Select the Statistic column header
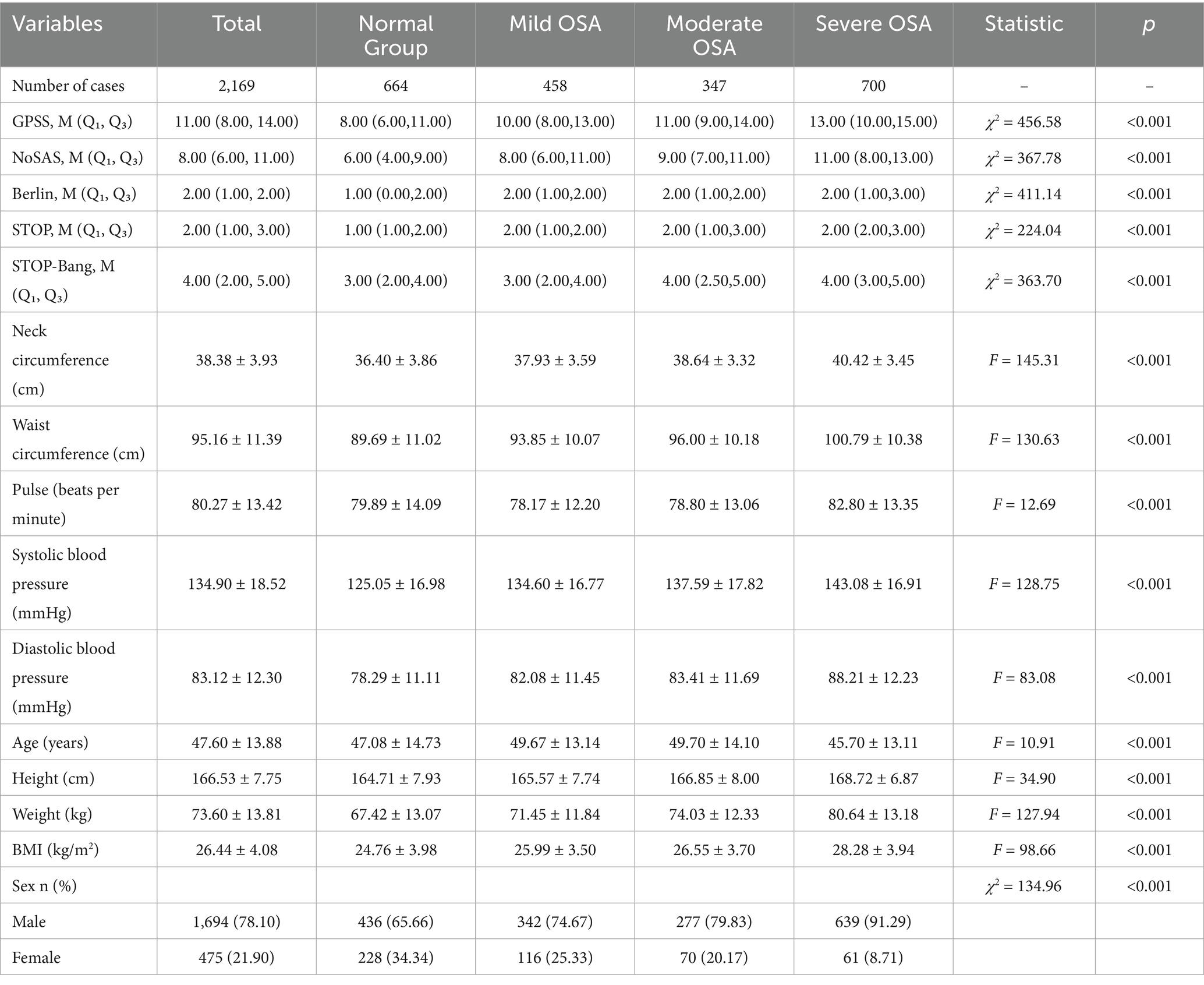 coord(1024,24)
